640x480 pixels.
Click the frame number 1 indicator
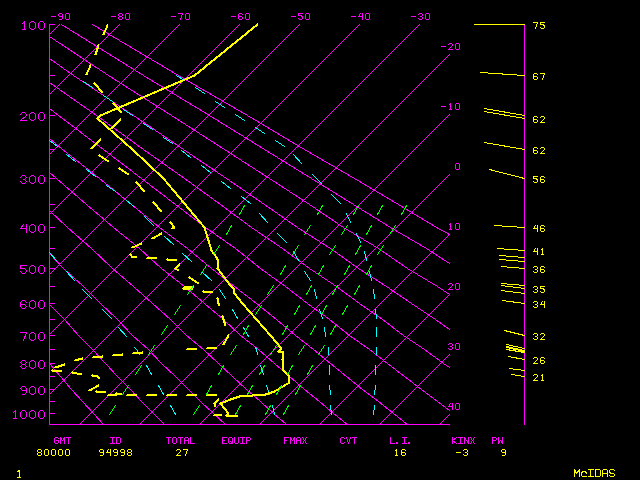click(x=18, y=472)
